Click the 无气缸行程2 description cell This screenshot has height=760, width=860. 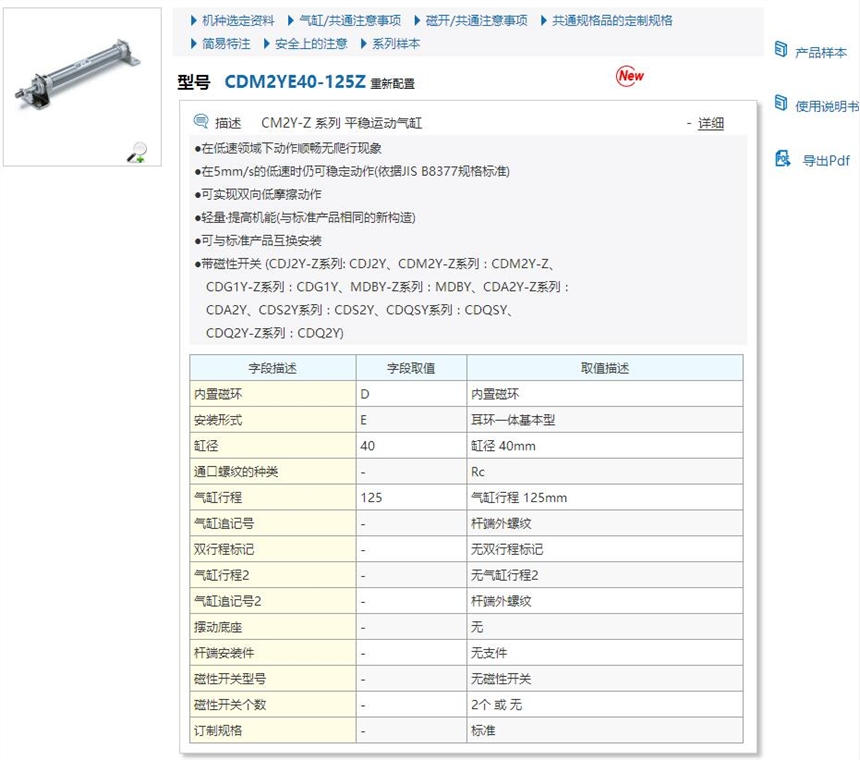pos(605,575)
